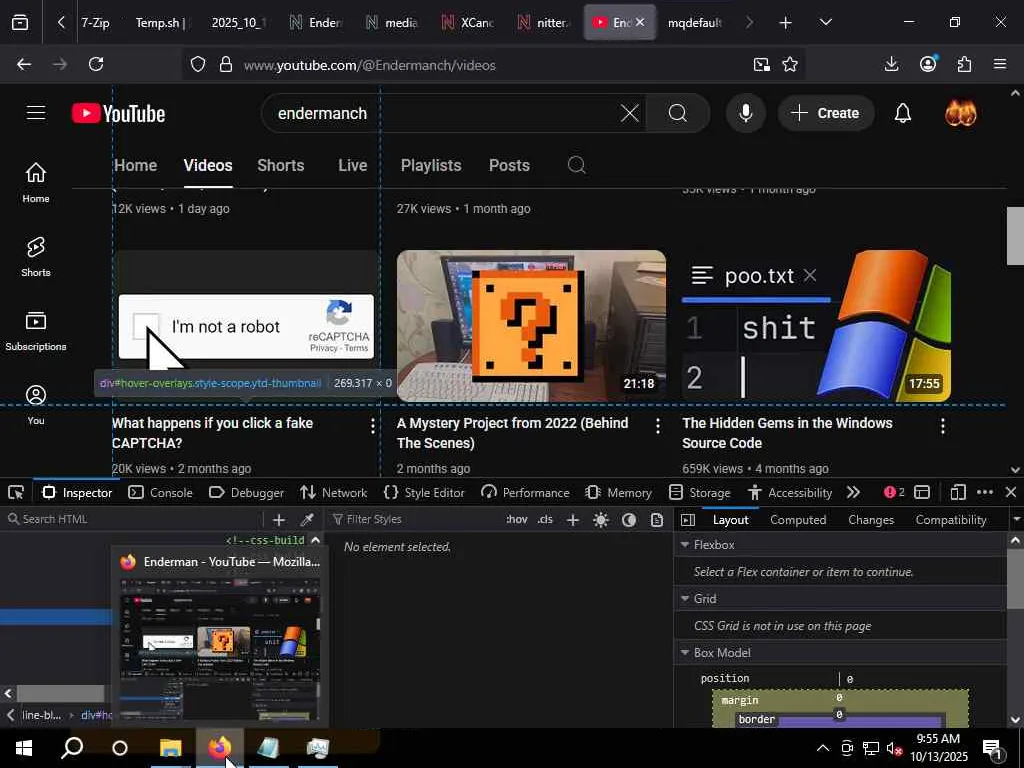This screenshot has width=1024, height=768.
Task: Enable Responsive Design Mode in DevTools
Action: pos(957,492)
